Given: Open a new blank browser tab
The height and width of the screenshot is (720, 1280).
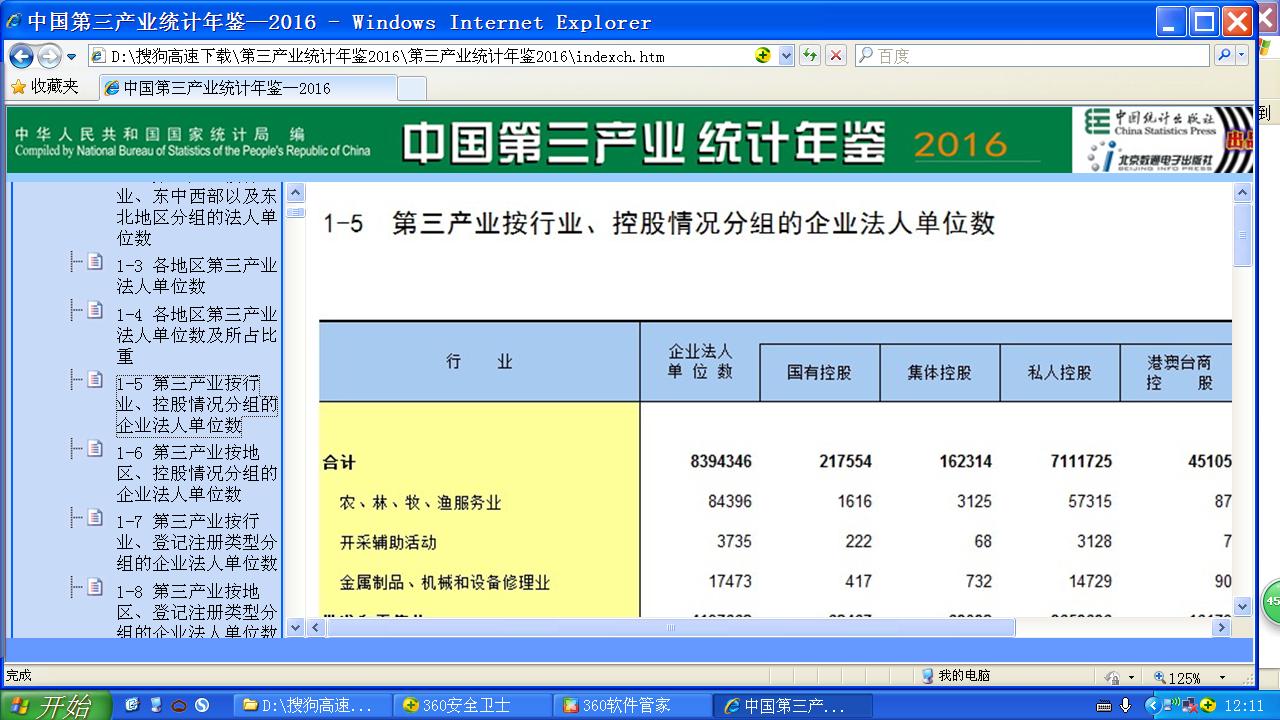Looking at the screenshot, I should click(x=412, y=88).
